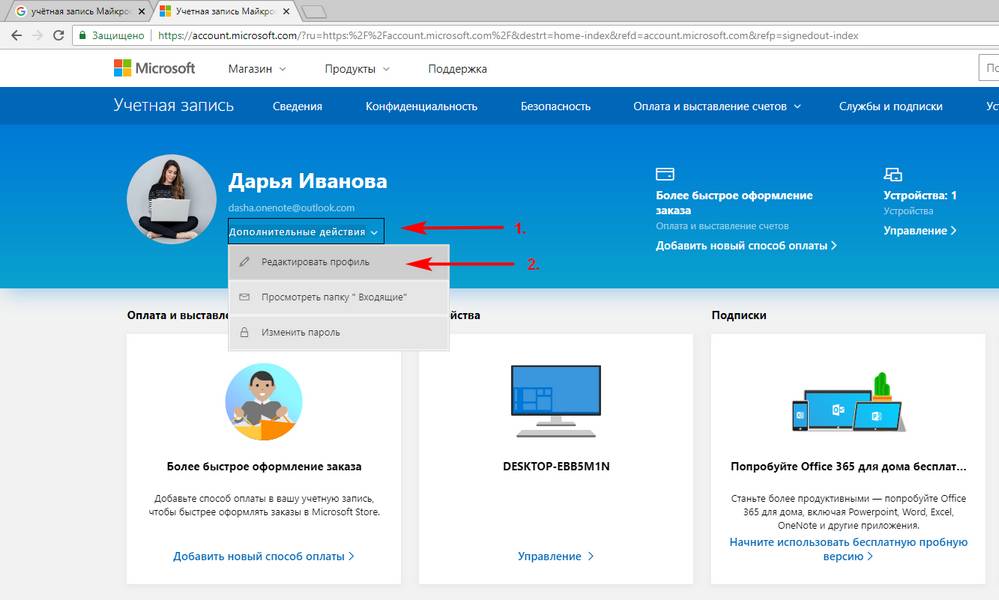Screen dimensions: 999x600
Task: Select Редактировать профиль from the menu
Action: click(x=338, y=262)
